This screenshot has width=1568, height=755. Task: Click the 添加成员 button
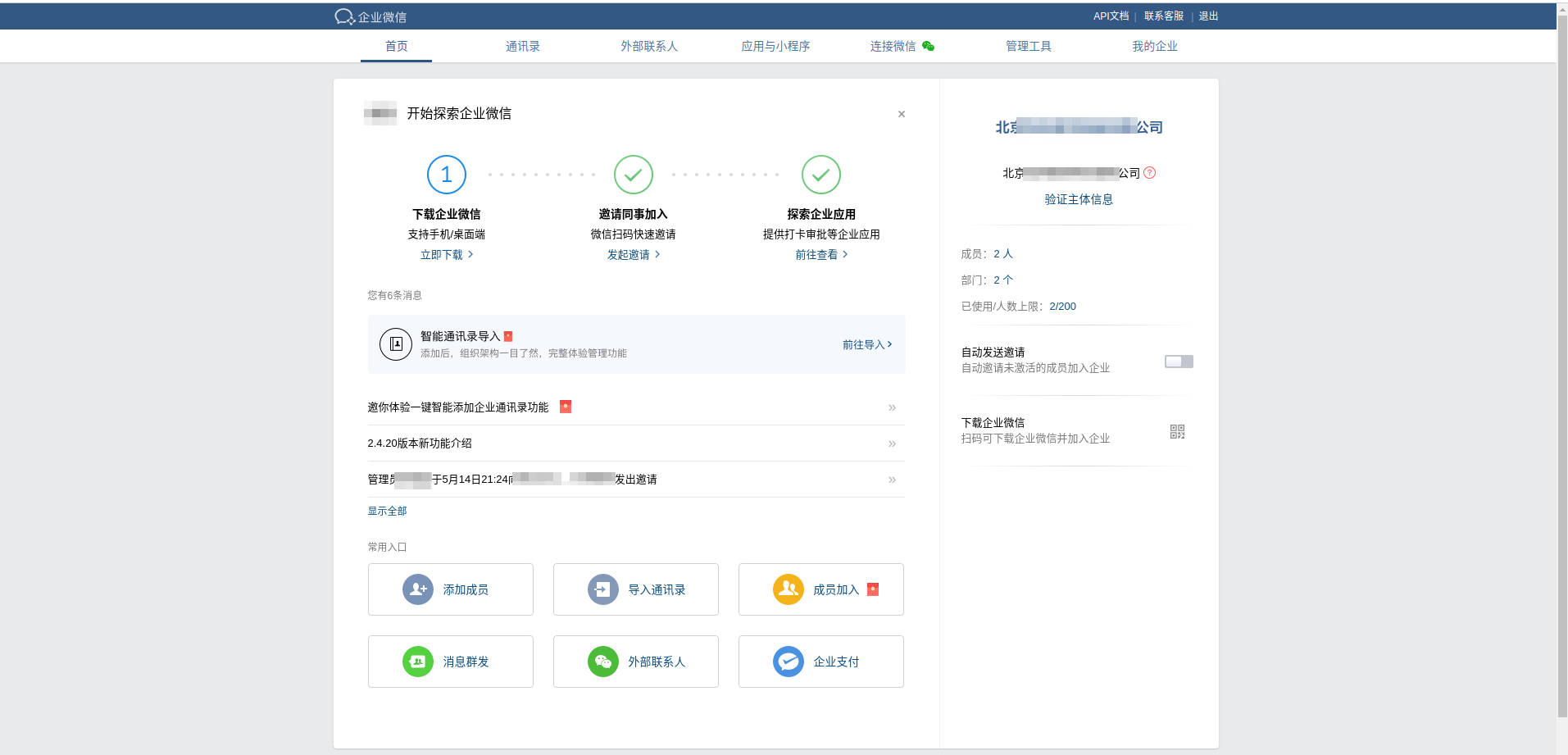tap(451, 589)
